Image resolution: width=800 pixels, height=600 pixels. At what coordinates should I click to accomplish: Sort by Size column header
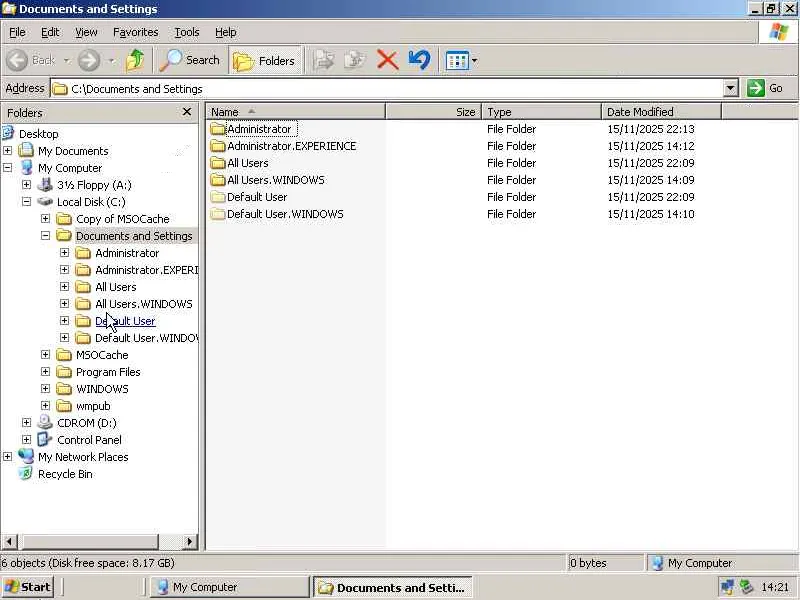pos(434,112)
